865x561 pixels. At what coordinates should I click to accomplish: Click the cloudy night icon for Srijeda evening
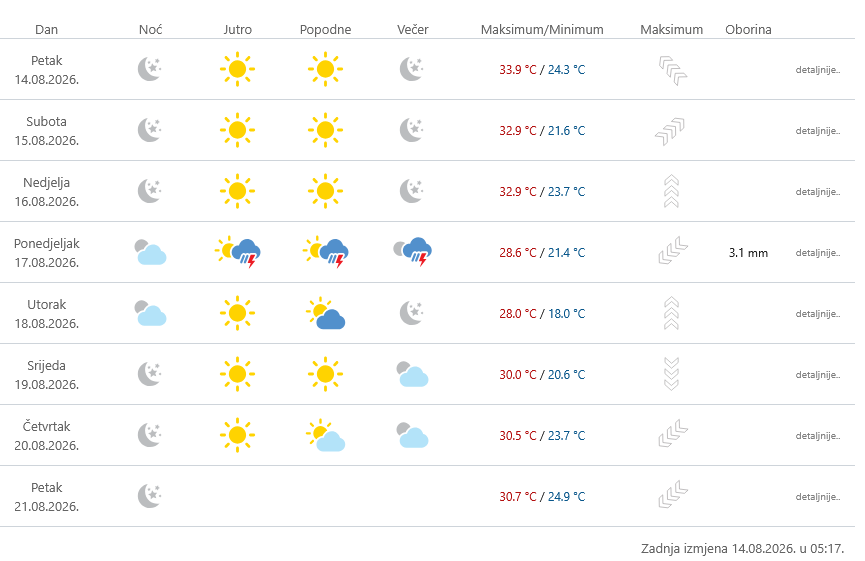(x=413, y=374)
